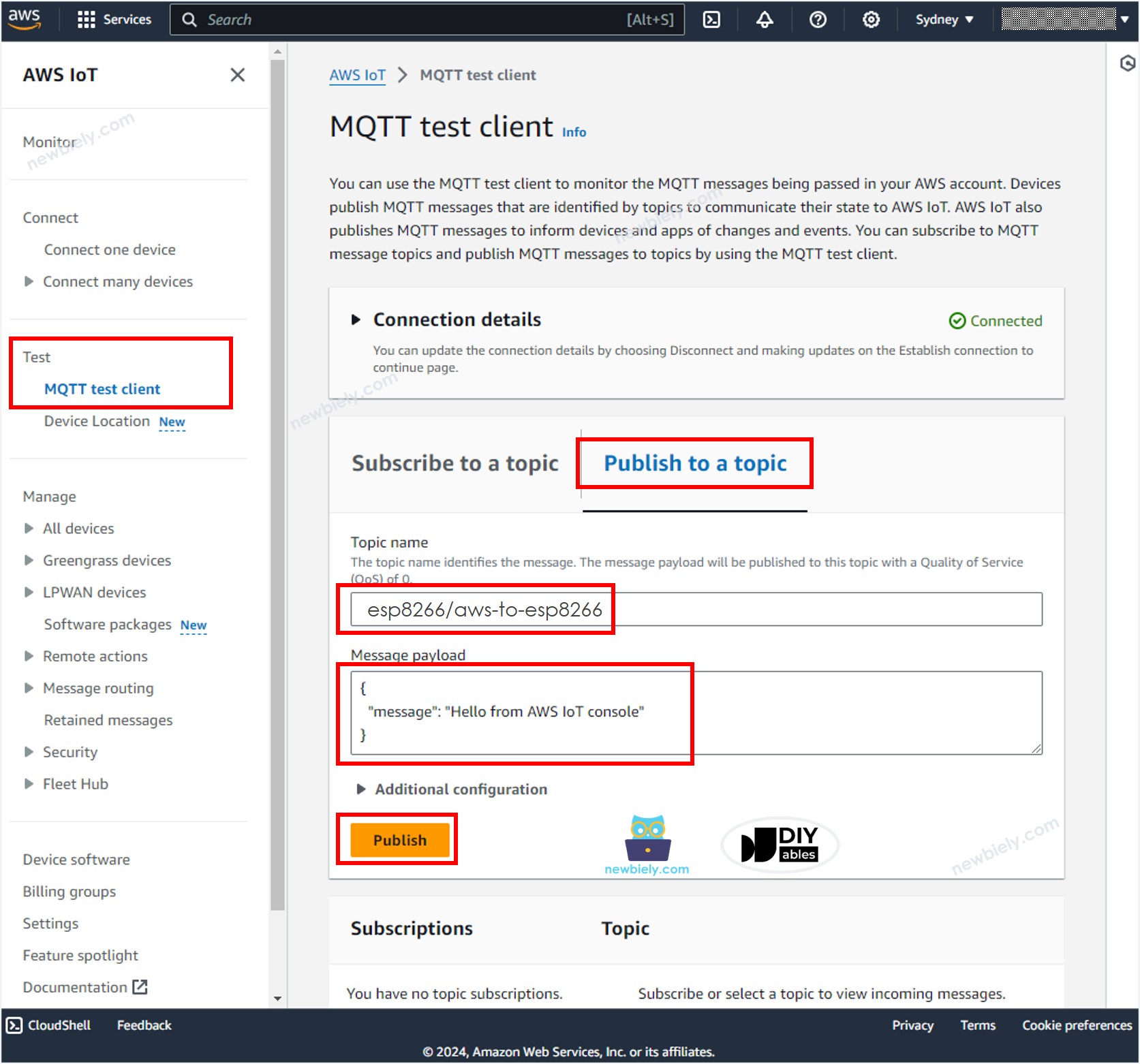Open the Services menu grid icon

tap(87, 19)
